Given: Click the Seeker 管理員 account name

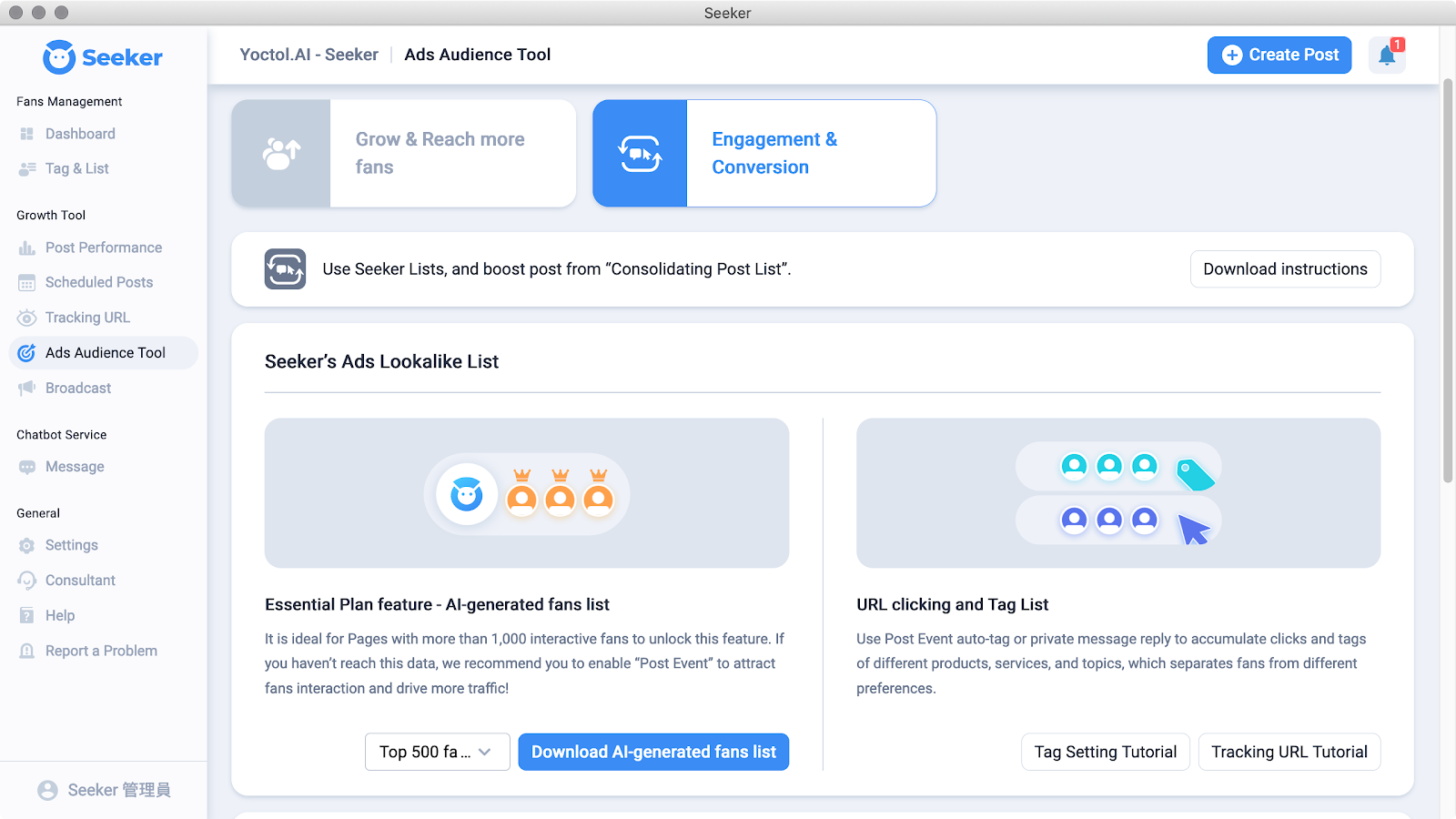Looking at the screenshot, I should (x=119, y=790).
